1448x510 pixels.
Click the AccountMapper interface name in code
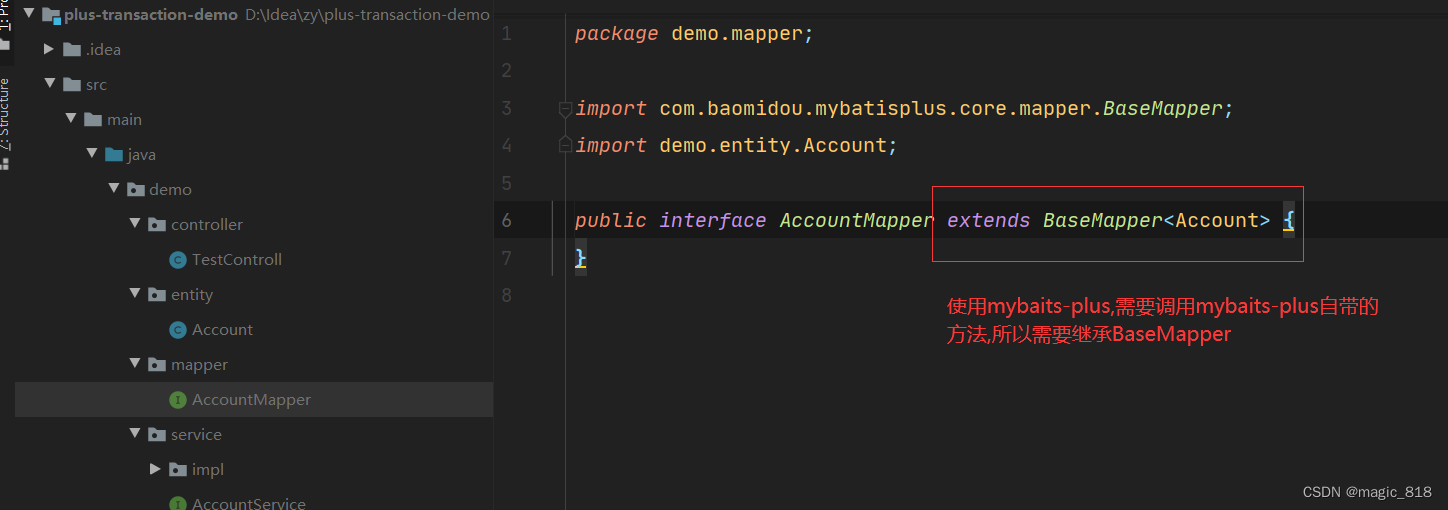pos(857,220)
